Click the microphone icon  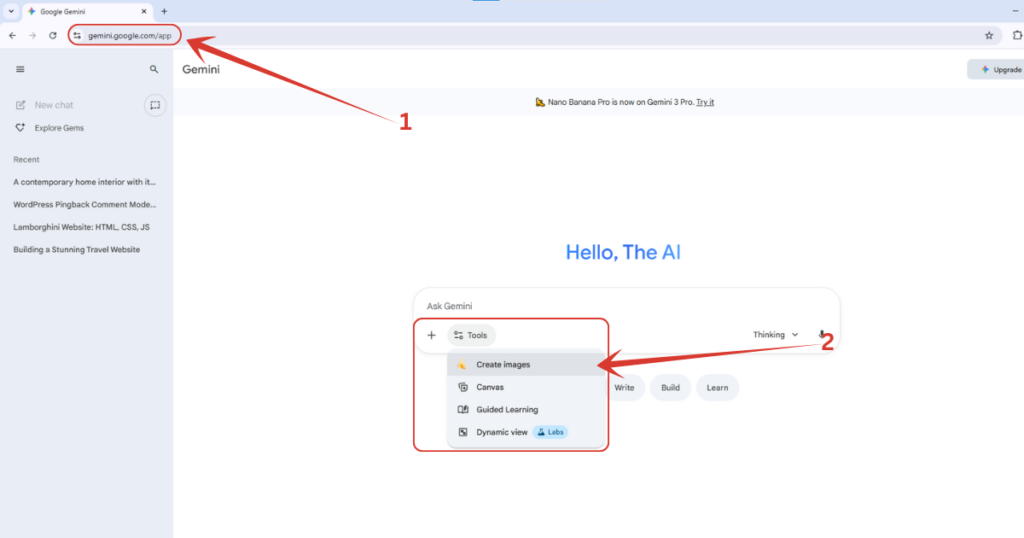(822, 335)
